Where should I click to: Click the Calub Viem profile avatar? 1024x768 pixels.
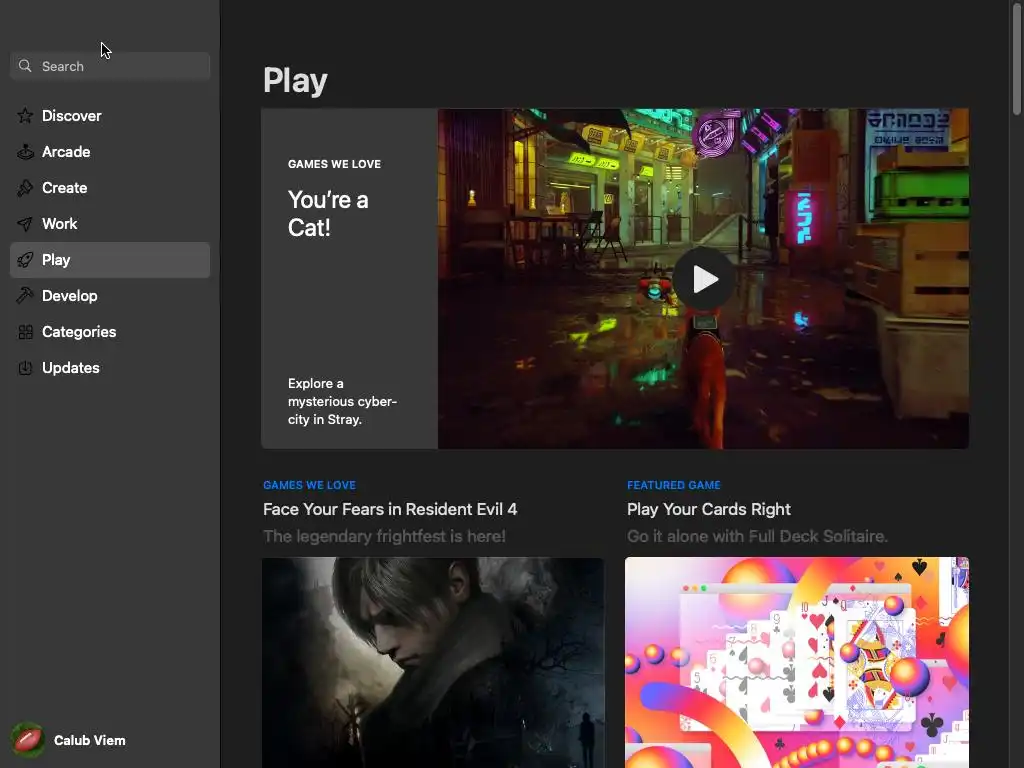27,740
